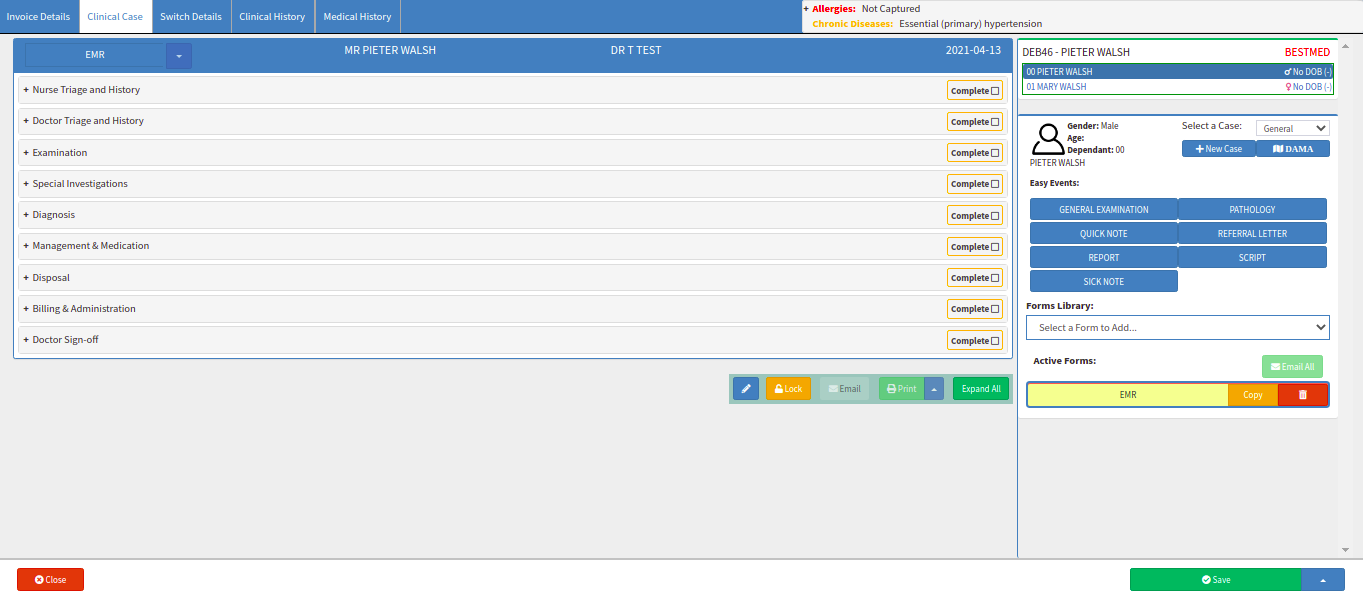
Task: Click the BESTMED scheme label
Action: 1307,52
